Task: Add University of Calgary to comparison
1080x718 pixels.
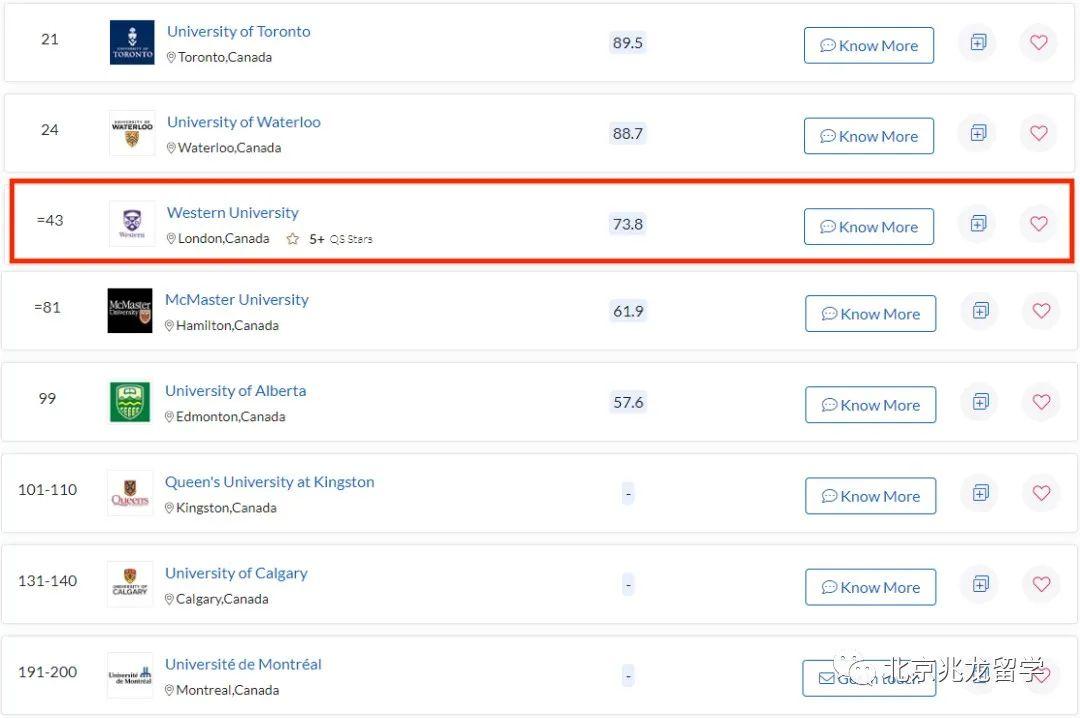Action: 979,584
